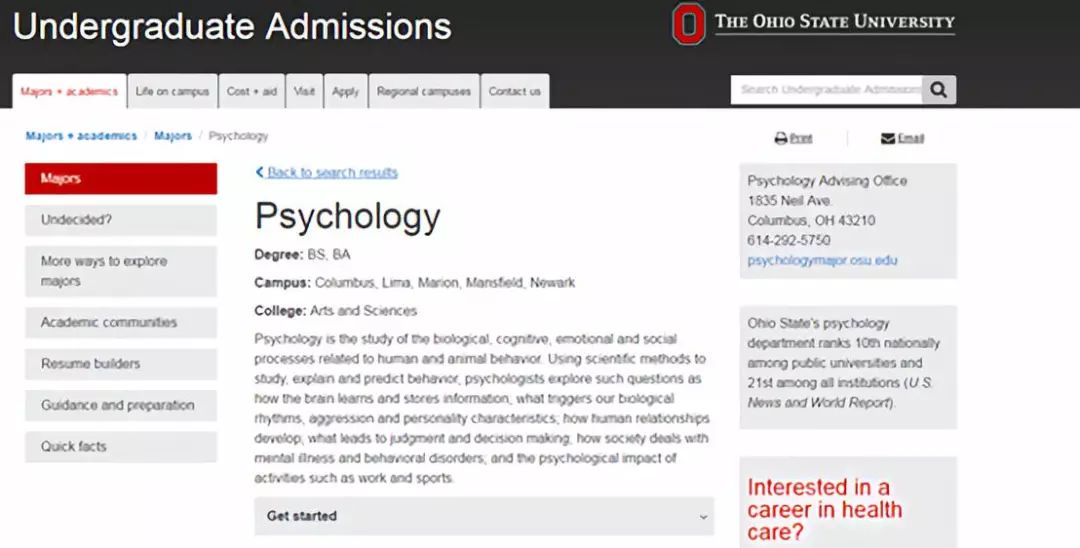Click The Ohio State University wordmark
1080x548 pixels.
[835, 22]
